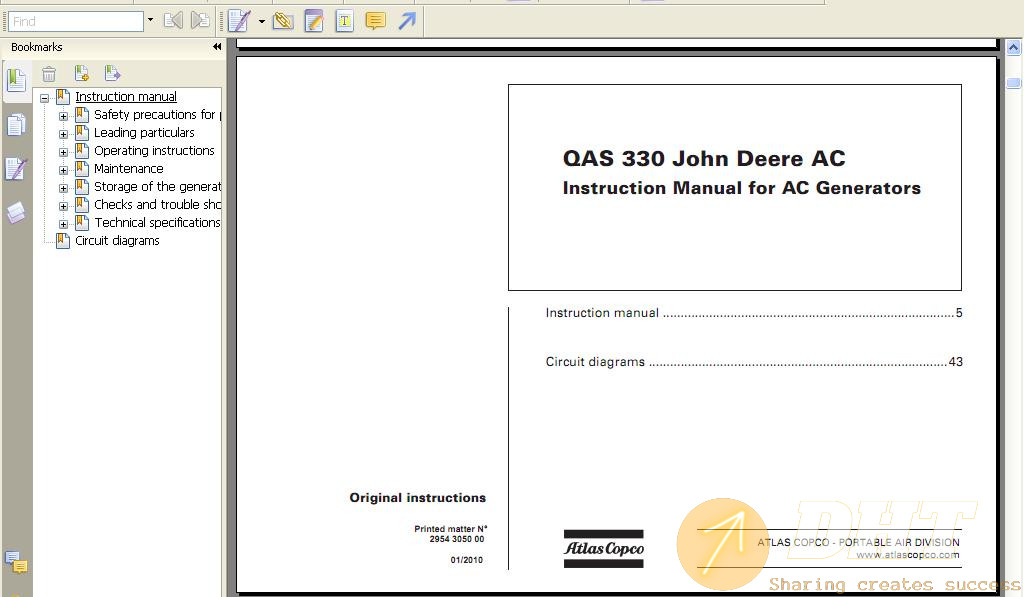Go to Maintenance bookmark
1024x597 pixels.
[129, 169]
